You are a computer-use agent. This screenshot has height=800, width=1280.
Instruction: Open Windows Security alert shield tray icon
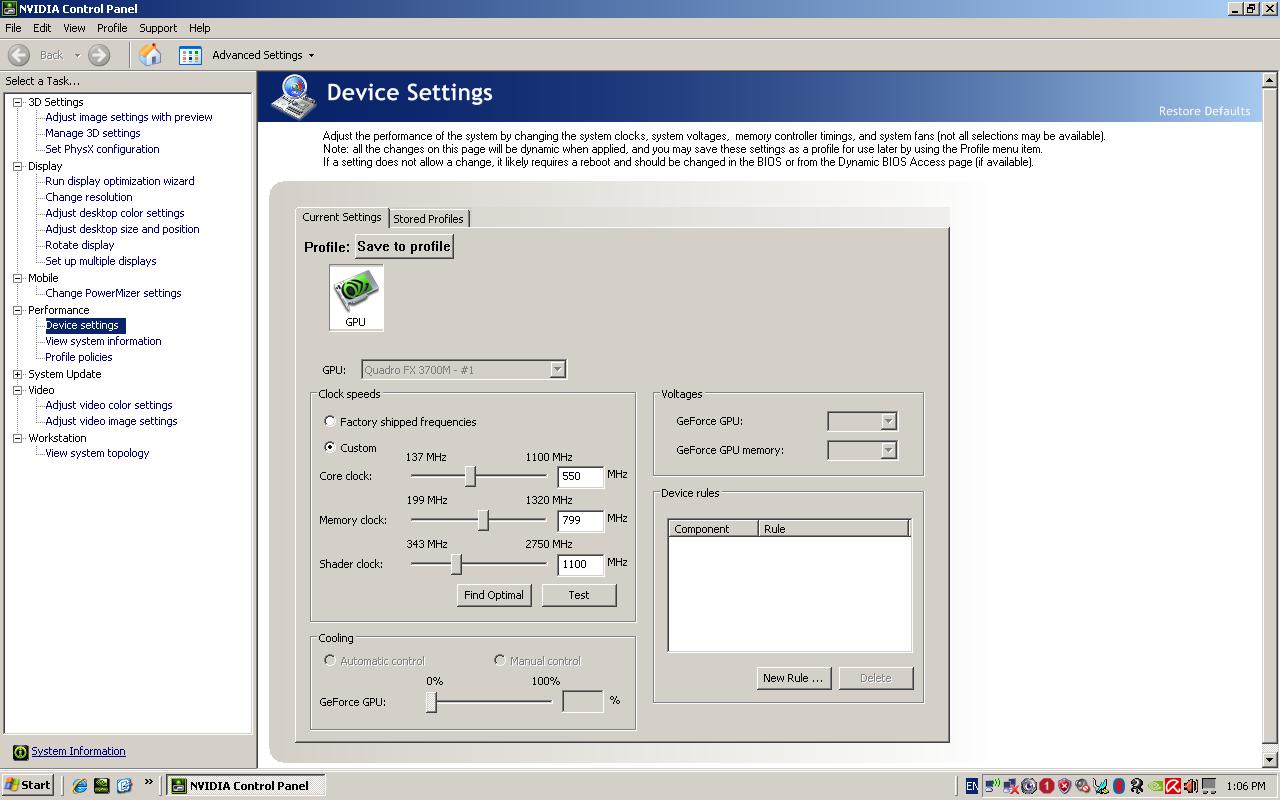pos(1064,786)
